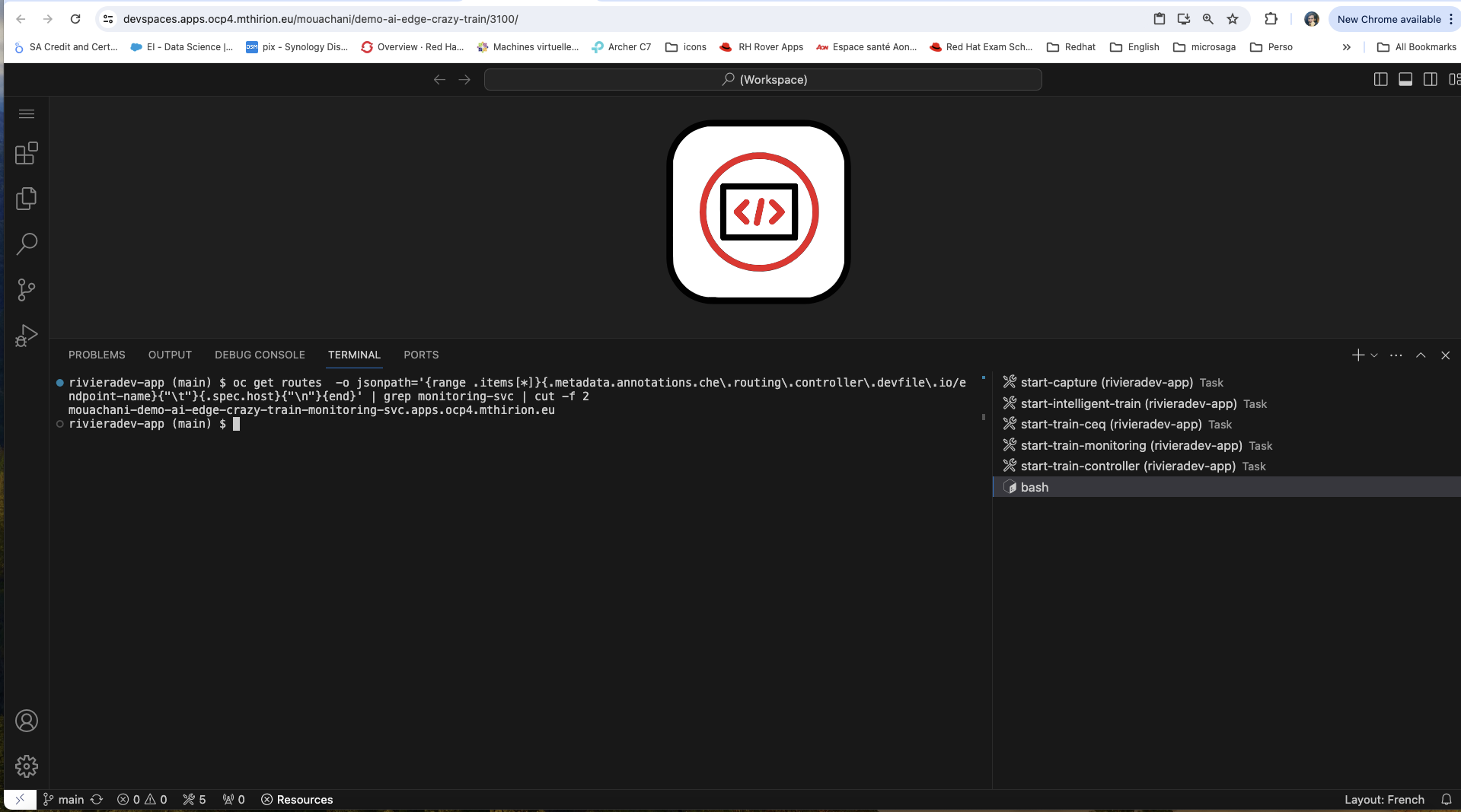Screen dimensions: 1461x812
Task: Open the Run and Debug view
Action: (x=26, y=336)
